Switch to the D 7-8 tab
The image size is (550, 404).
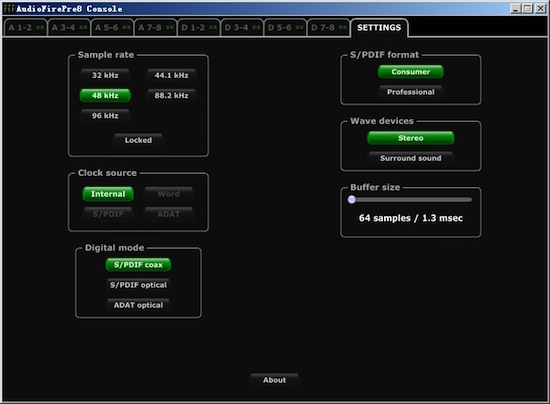pyautogui.click(x=328, y=28)
